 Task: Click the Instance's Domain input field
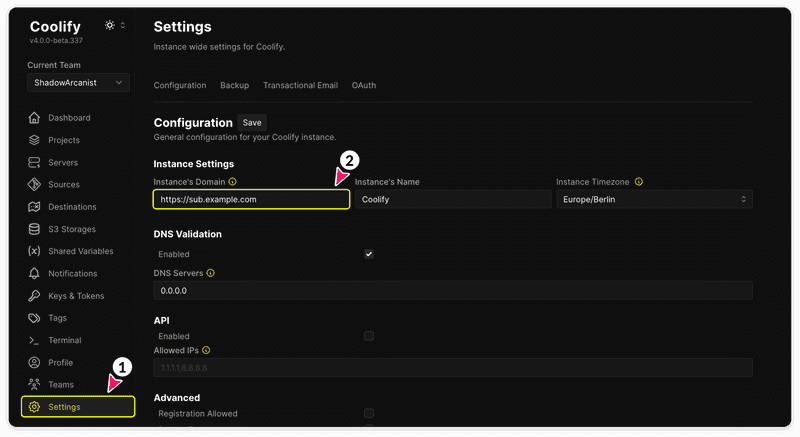click(x=251, y=200)
